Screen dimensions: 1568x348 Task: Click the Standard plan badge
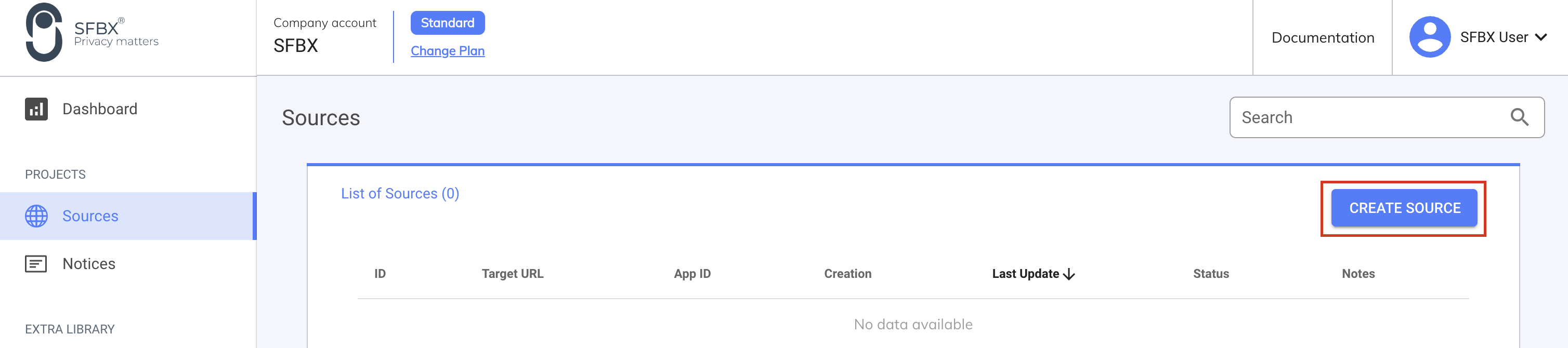click(x=448, y=22)
